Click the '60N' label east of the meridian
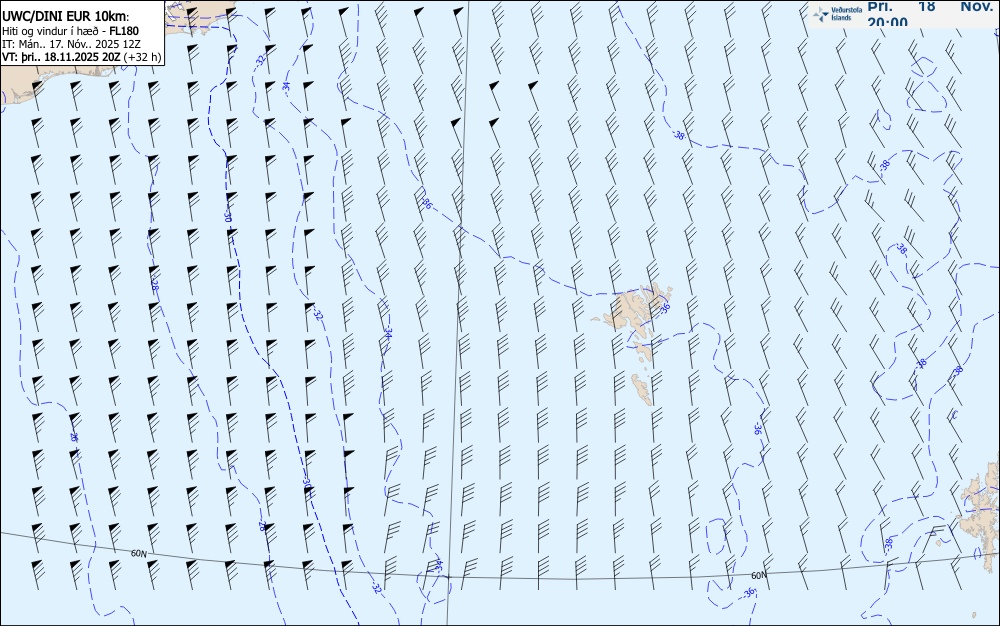 click(x=758, y=576)
